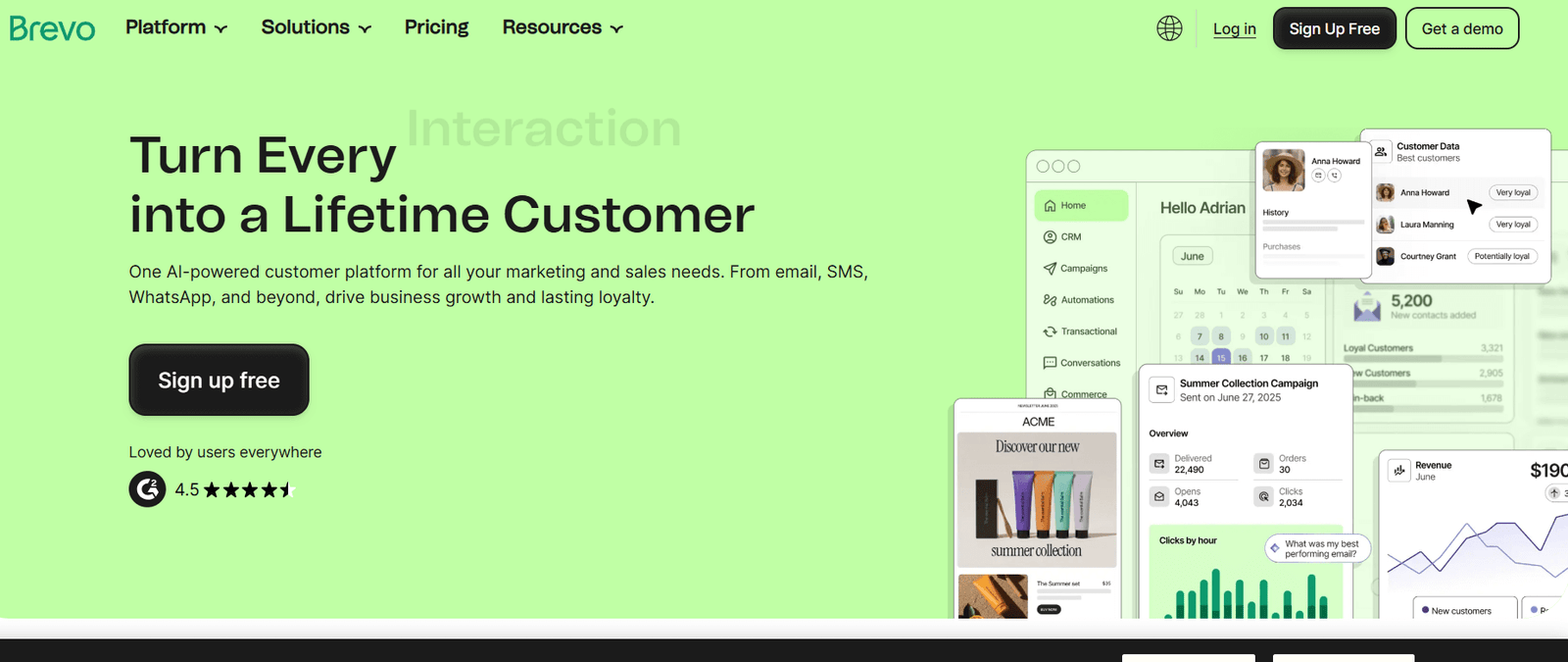Click the Automations icon in sidebar
Screen dimensions: 1568x662
coord(1050,300)
